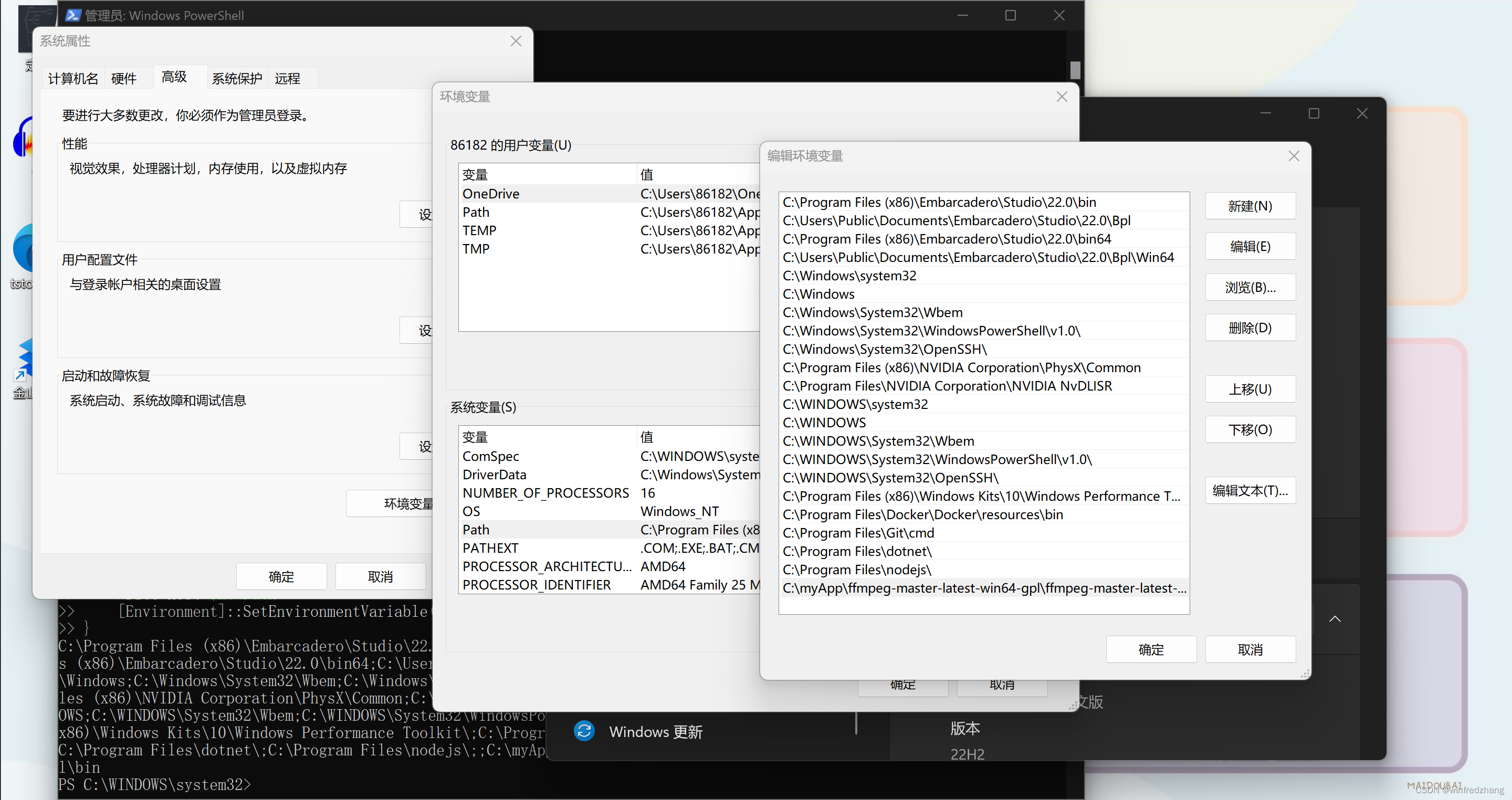Select PROCESSOR_IDENTIFIER system variable
Viewport: 1512px width, 800px height.
(x=610, y=585)
